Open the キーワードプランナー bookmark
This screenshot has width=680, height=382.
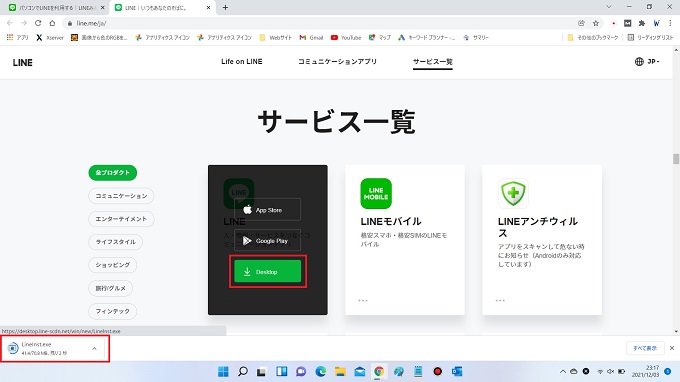pyautogui.click(x=426, y=38)
